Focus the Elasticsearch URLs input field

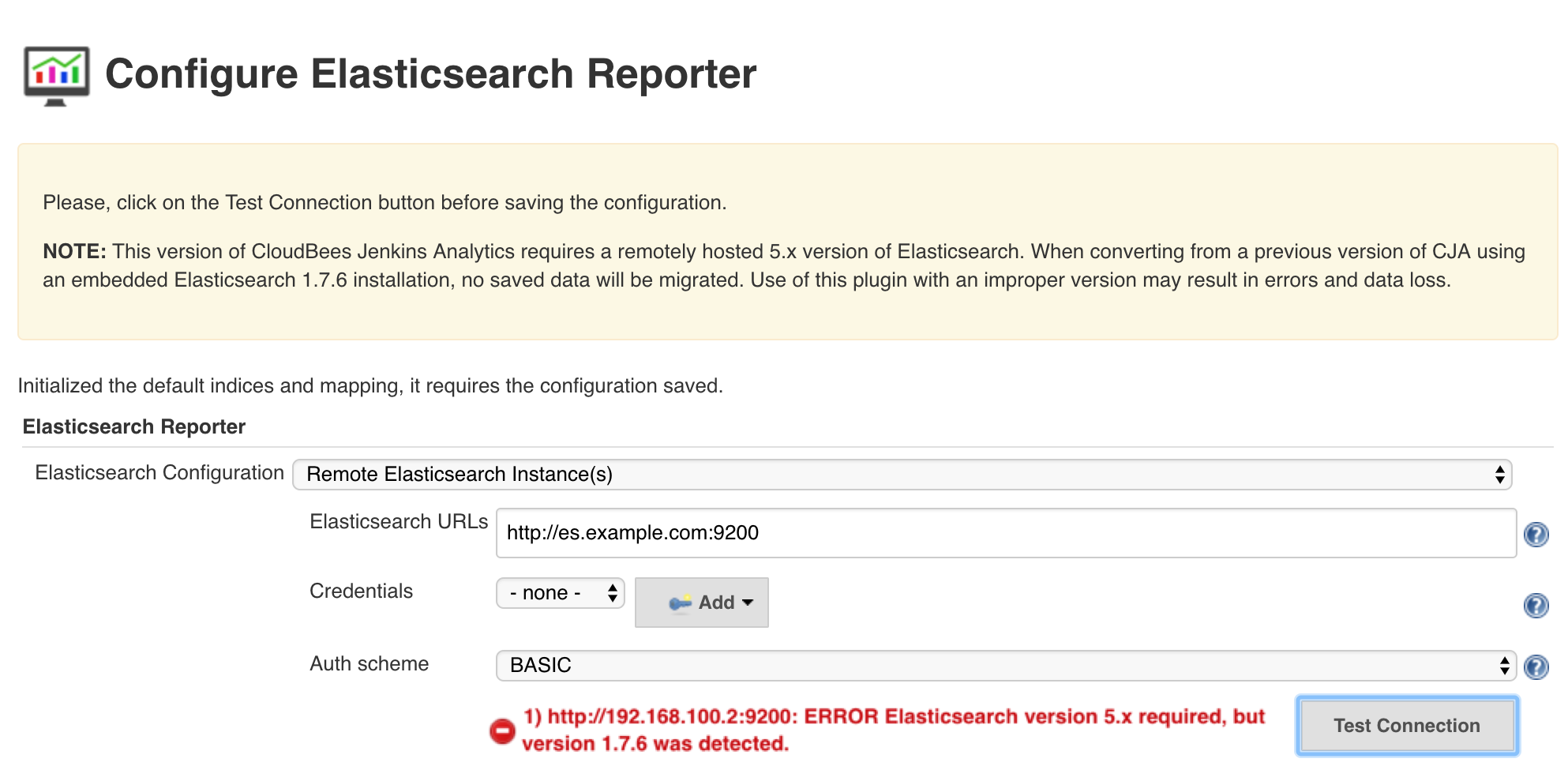tap(1006, 533)
